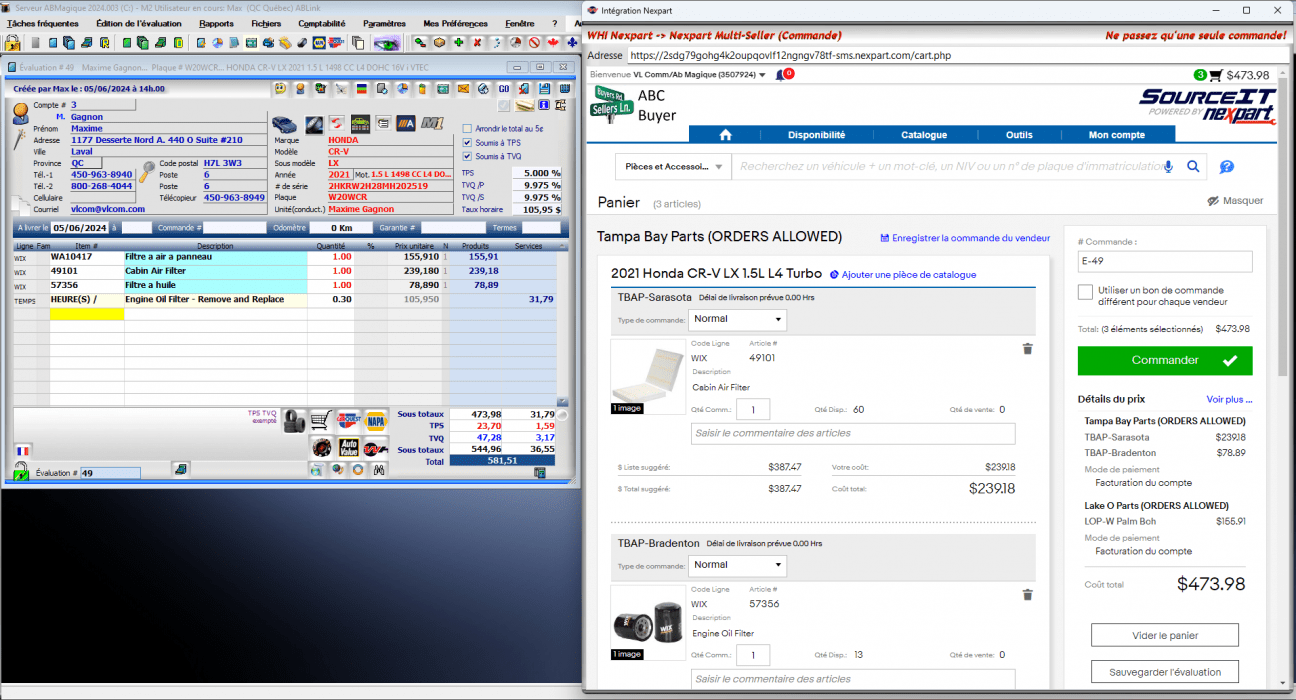Viewport: 1296px width, 700px height.
Task: Open the 'Outils' tab in Nexpart
Action: click(x=1019, y=135)
